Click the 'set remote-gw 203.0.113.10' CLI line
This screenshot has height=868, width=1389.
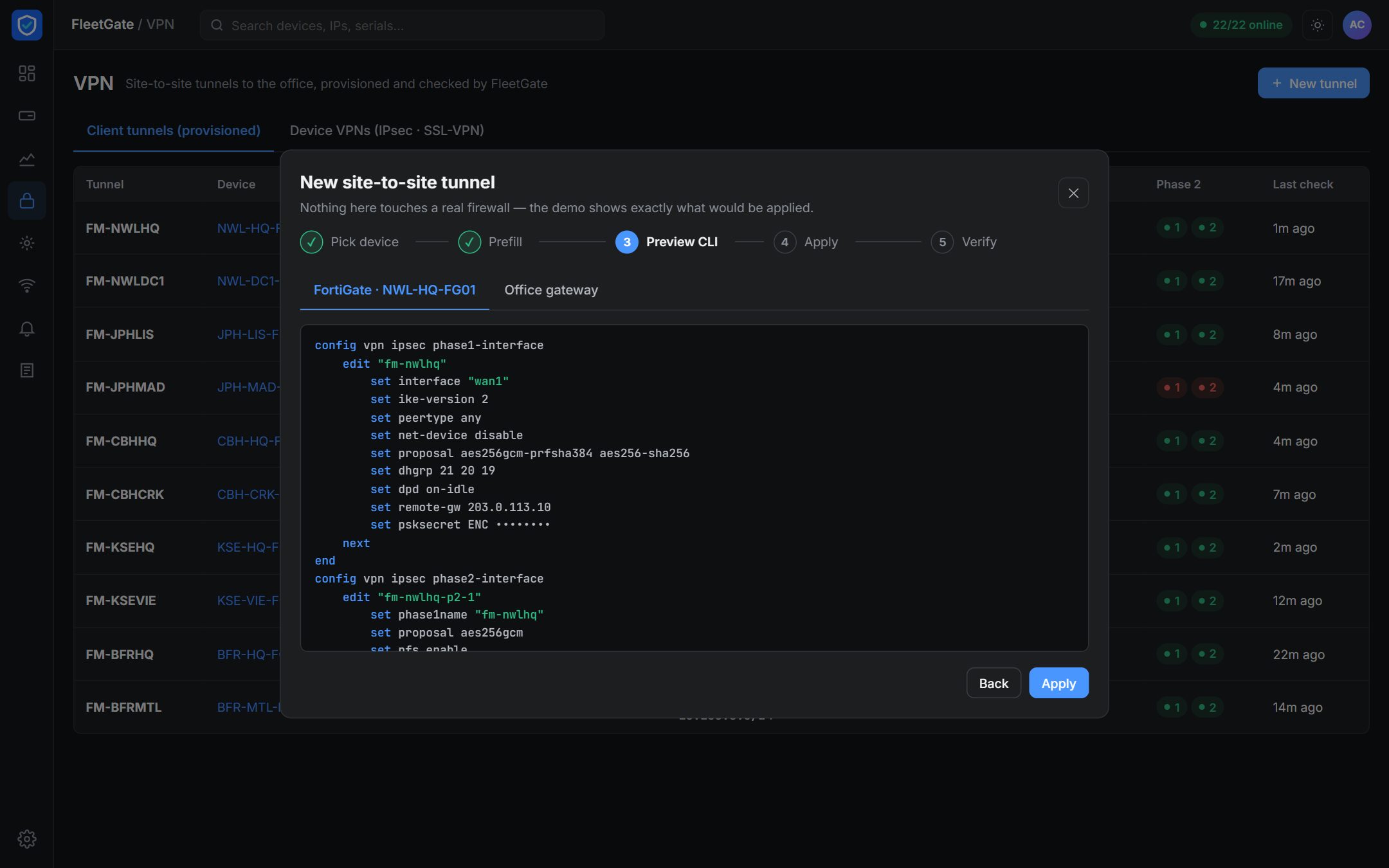coord(460,507)
